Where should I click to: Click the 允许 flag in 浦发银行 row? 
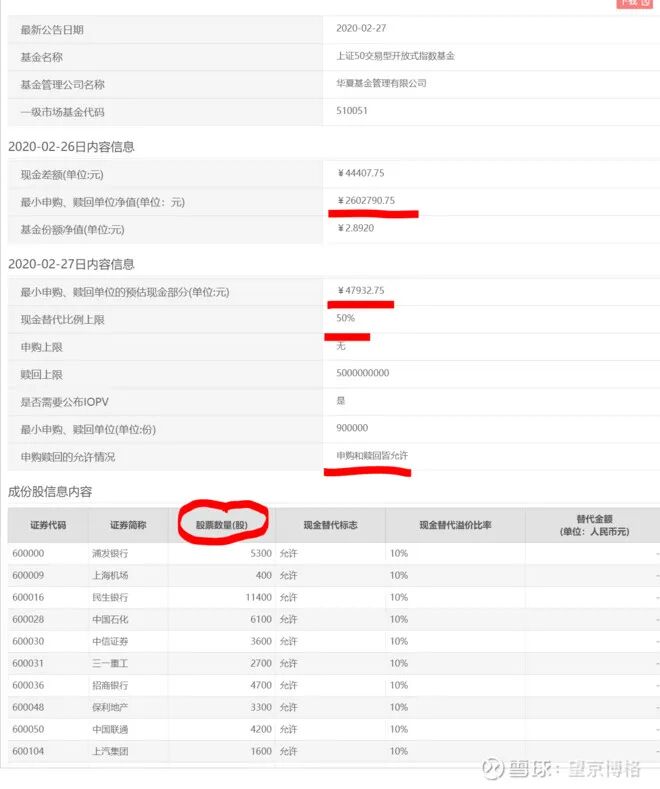click(x=289, y=553)
